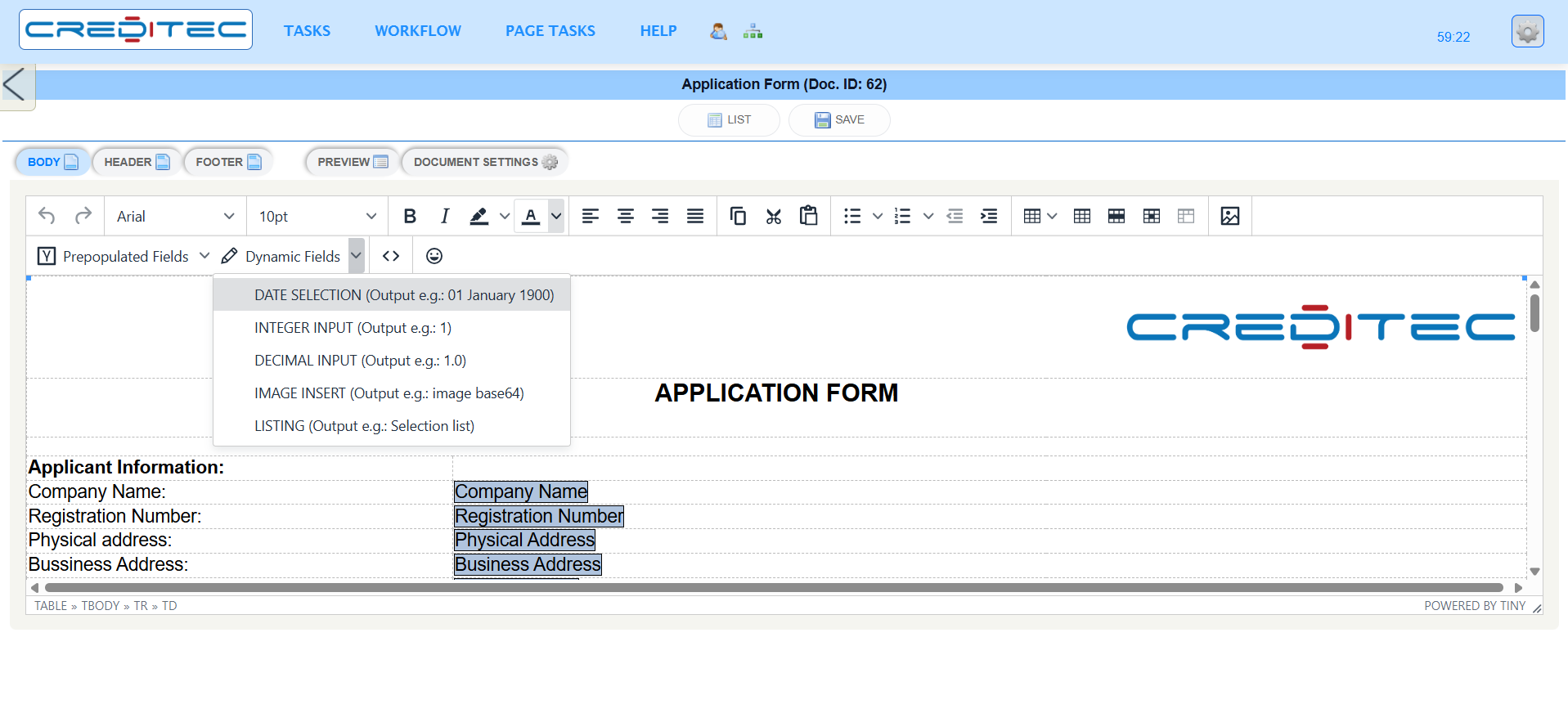Screen dimensions: 1568x709
Task: Click the LIST button
Action: pos(729,120)
